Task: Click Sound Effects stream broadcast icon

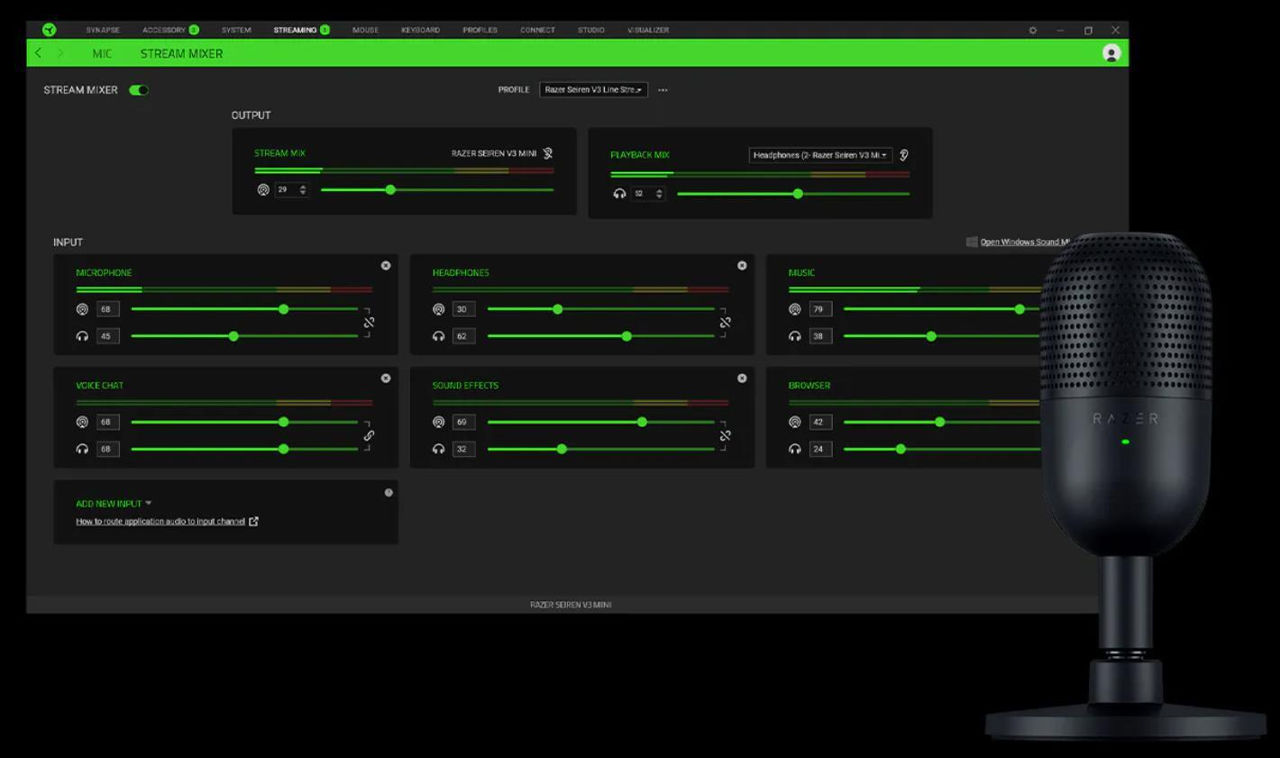Action: pyautogui.click(x=438, y=422)
